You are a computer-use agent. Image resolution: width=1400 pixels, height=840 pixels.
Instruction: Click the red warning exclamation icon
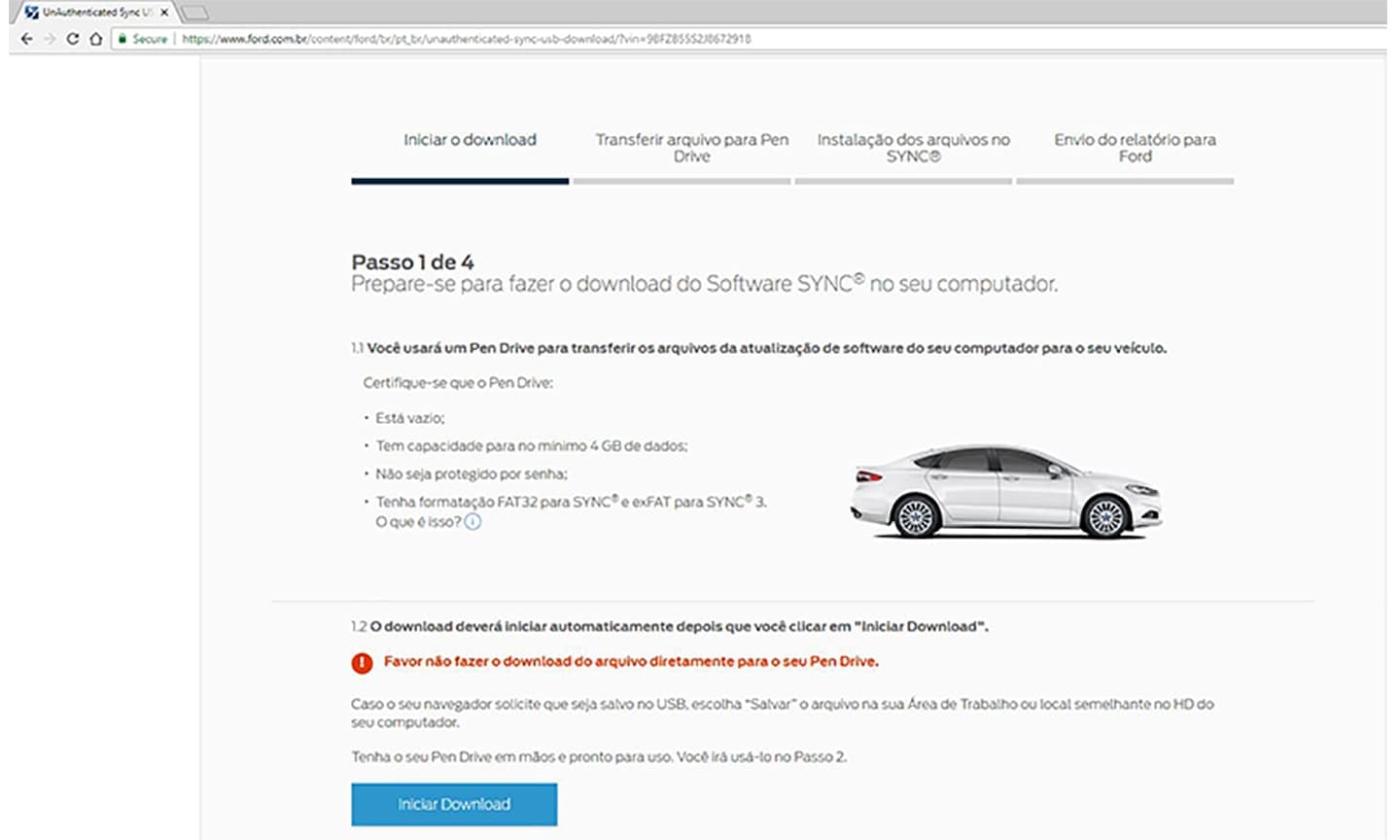click(362, 663)
